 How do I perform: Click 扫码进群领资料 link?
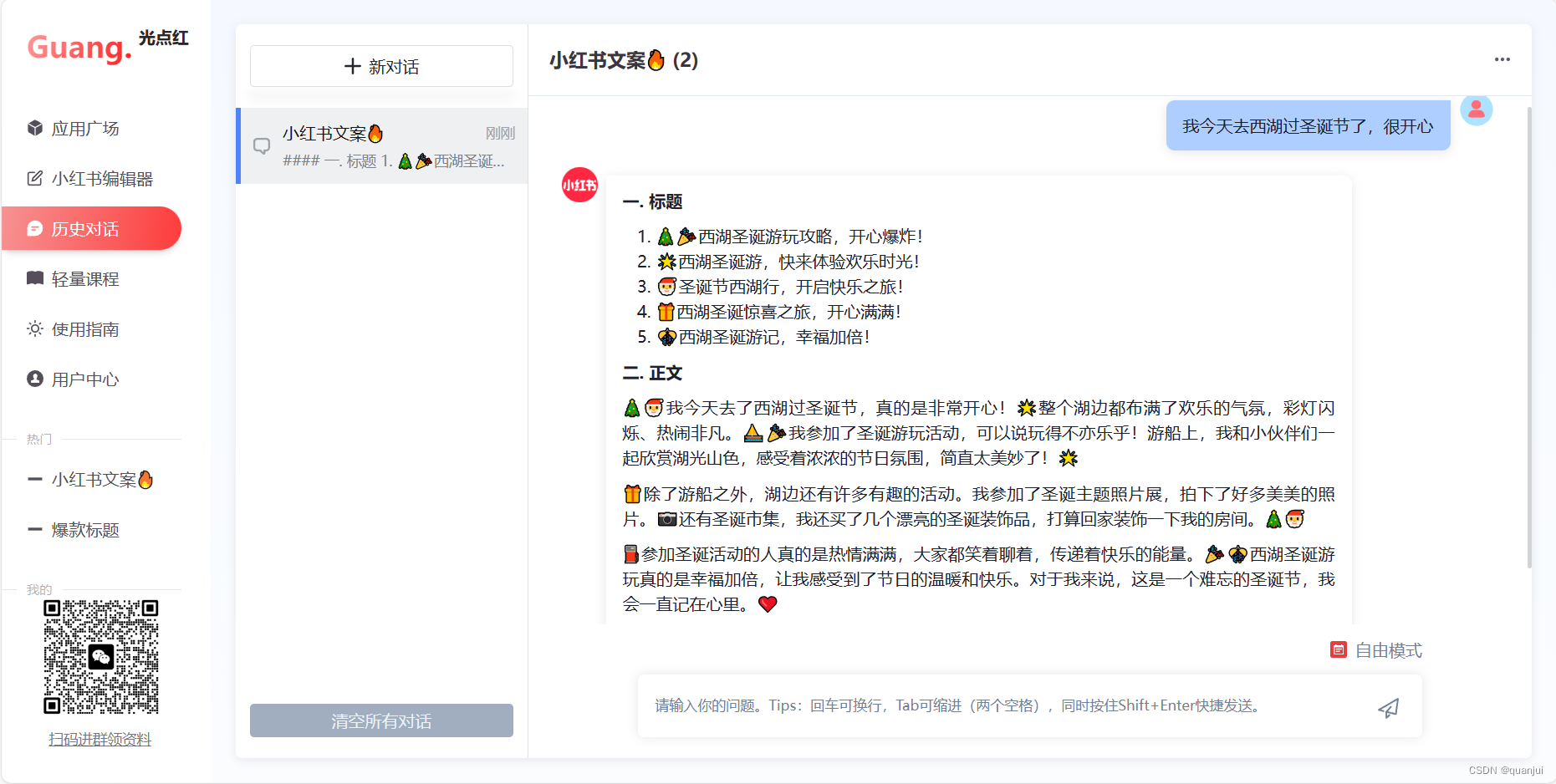click(x=100, y=739)
